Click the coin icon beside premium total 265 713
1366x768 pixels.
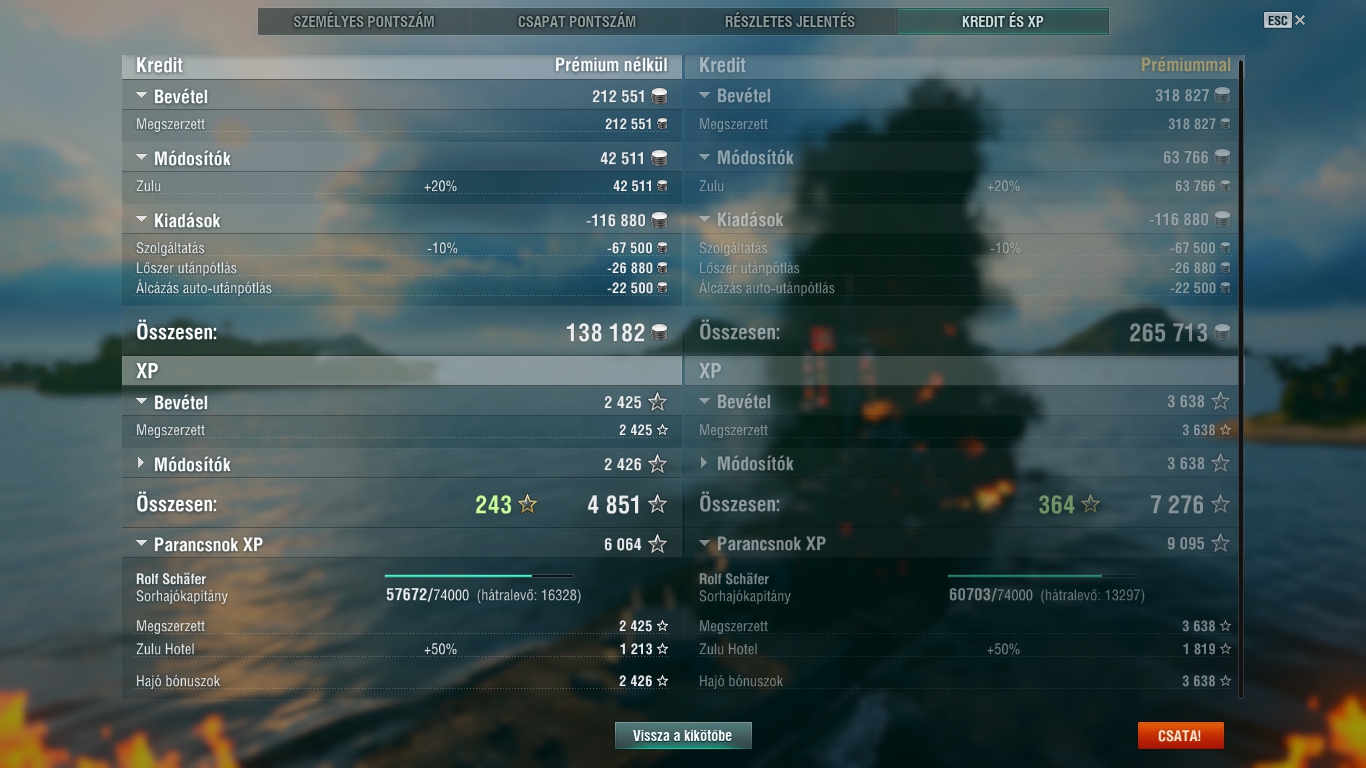(x=1222, y=333)
